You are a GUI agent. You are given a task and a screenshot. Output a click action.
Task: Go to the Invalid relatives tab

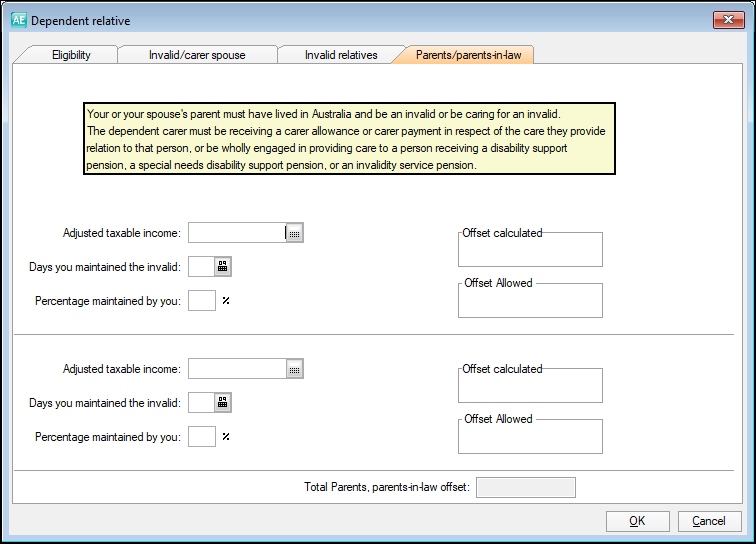click(x=341, y=55)
